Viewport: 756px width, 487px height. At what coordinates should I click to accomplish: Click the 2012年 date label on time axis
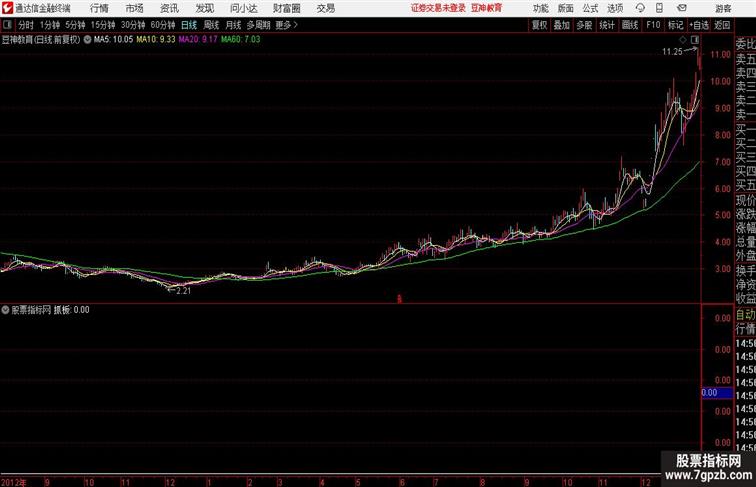[x=14, y=482]
